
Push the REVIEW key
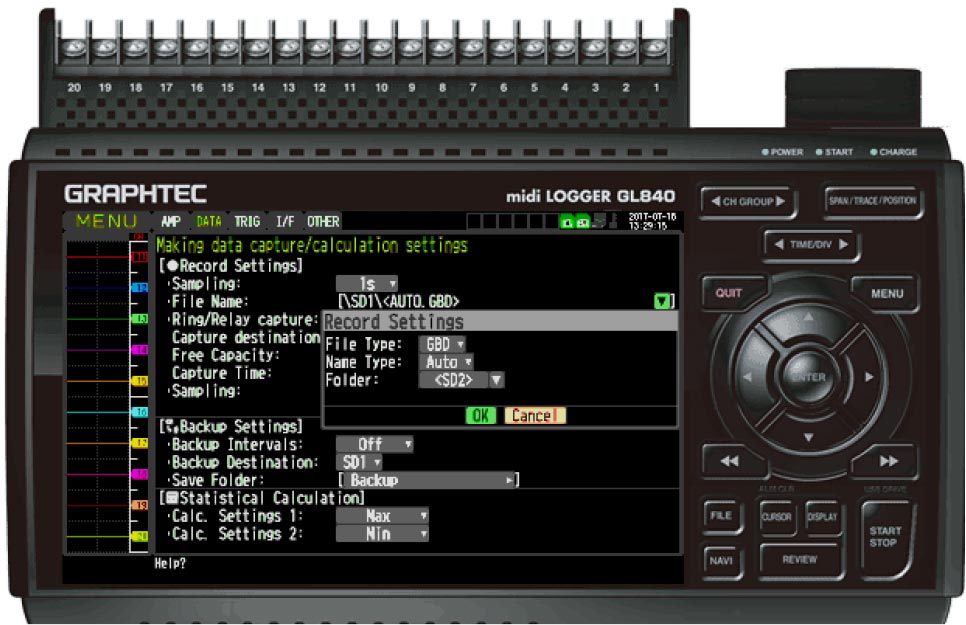click(x=800, y=560)
